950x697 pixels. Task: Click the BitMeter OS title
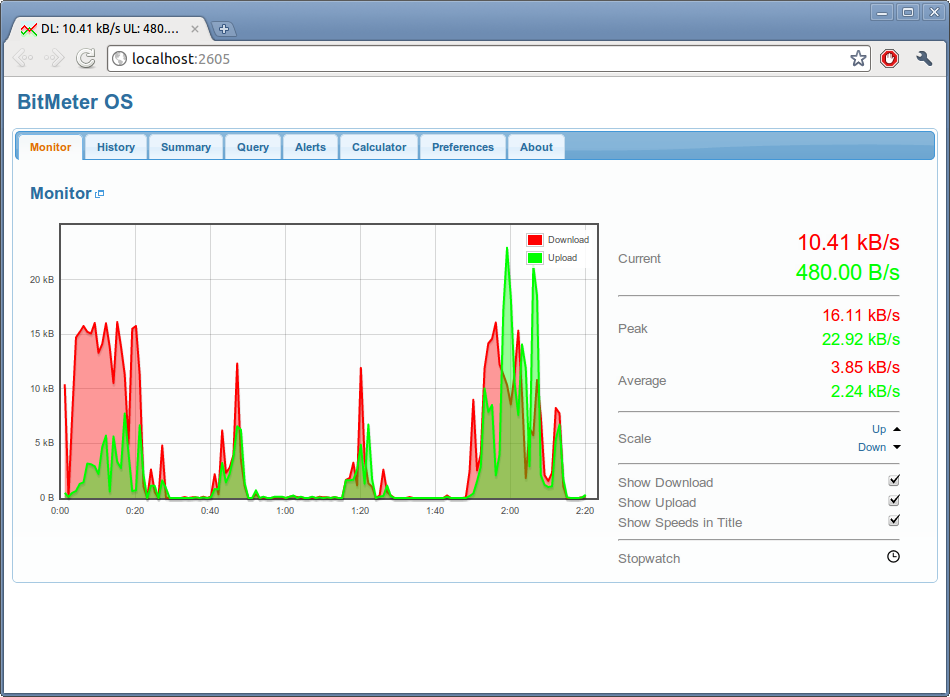pos(75,102)
